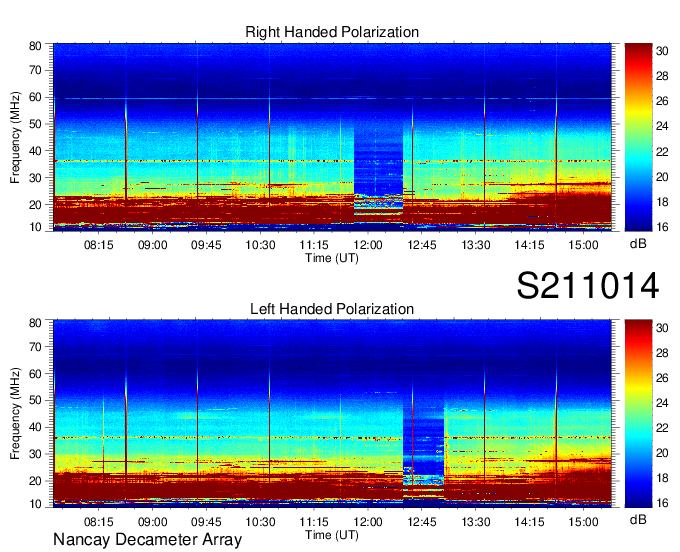Click the 15:00 time tick of the Right Handed plot

(x=583, y=245)
